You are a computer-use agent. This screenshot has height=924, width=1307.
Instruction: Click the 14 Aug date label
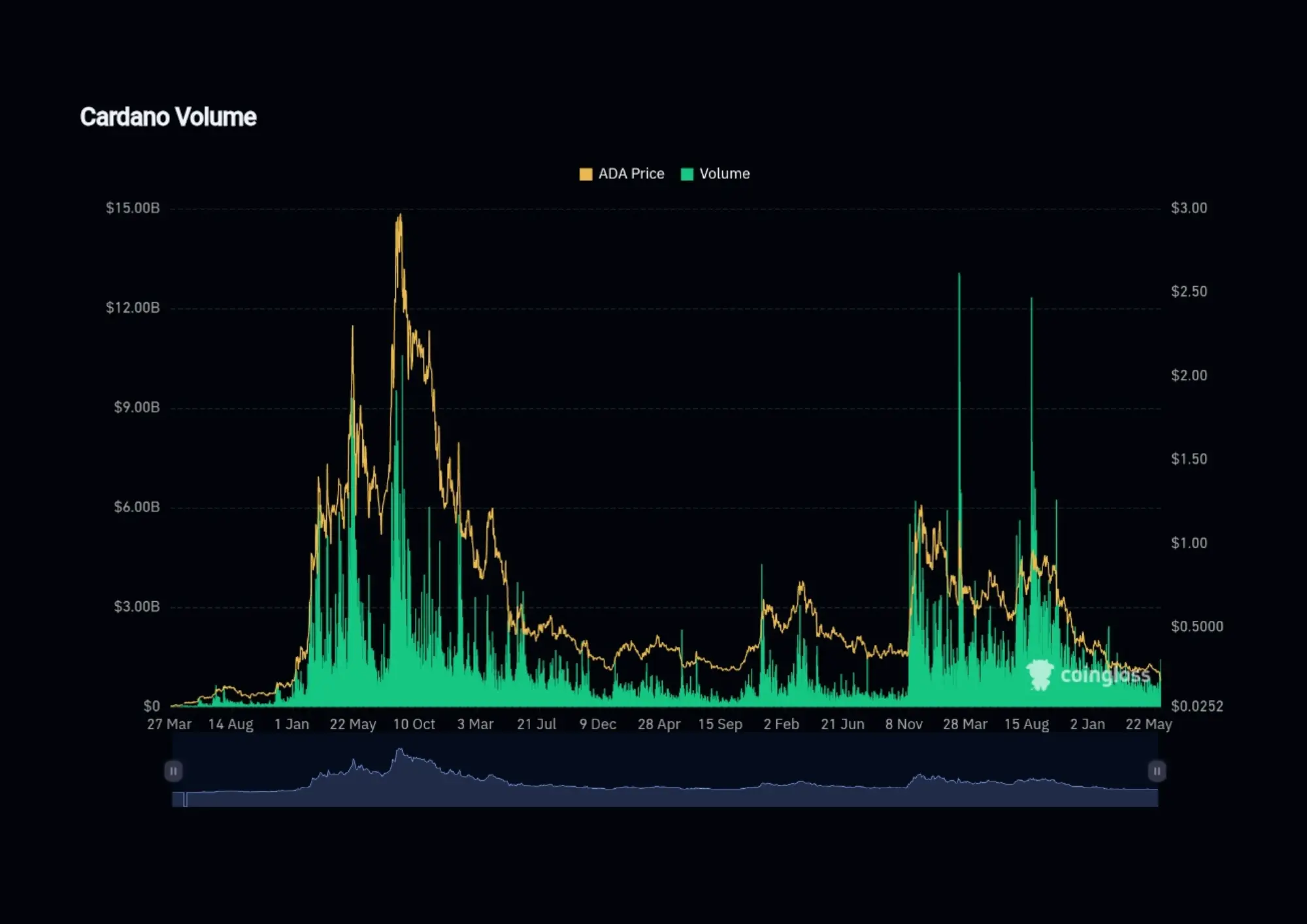[231, 724]
